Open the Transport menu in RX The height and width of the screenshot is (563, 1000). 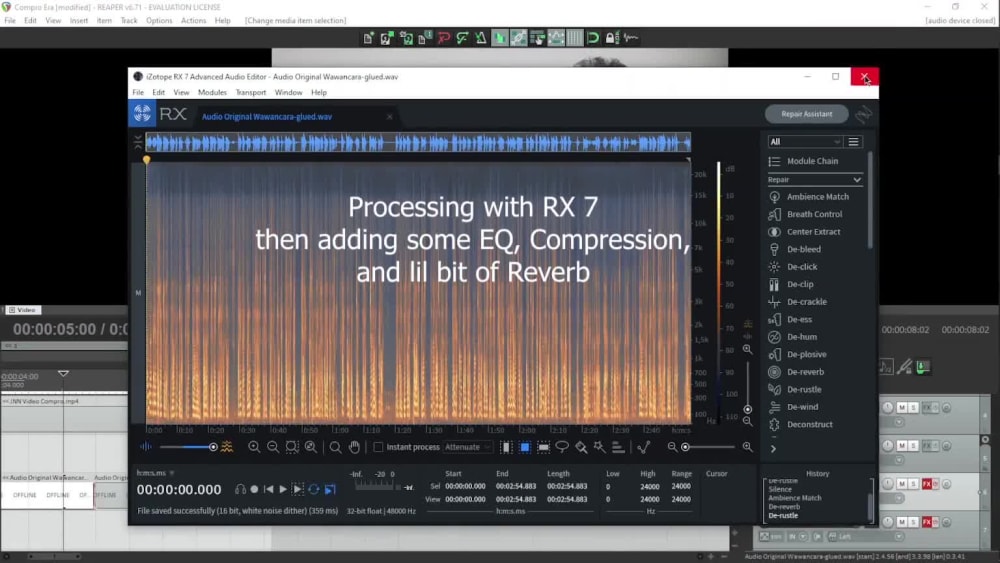tap(251, 92)
